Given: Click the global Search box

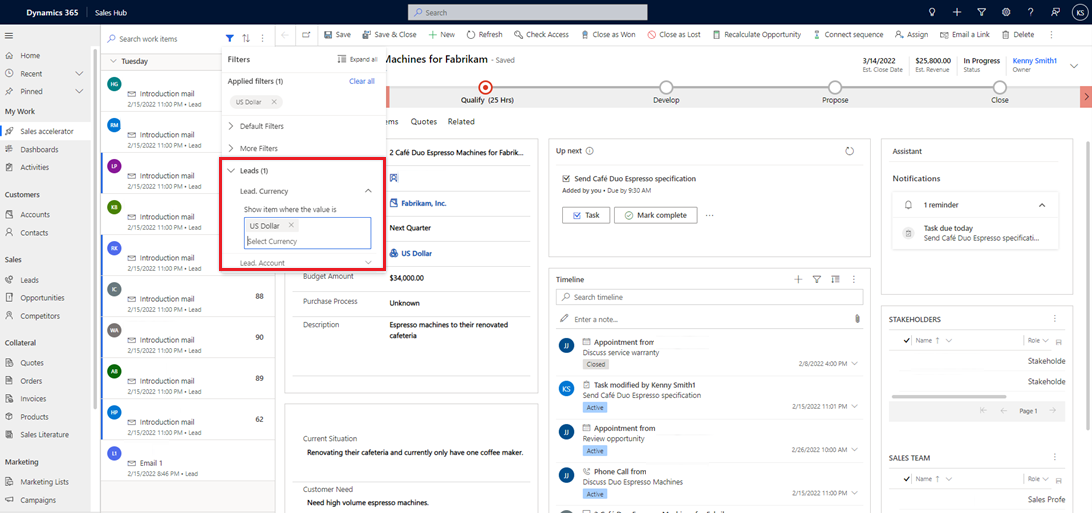Looking at the screenshot, I should click(x=527, y=12).
